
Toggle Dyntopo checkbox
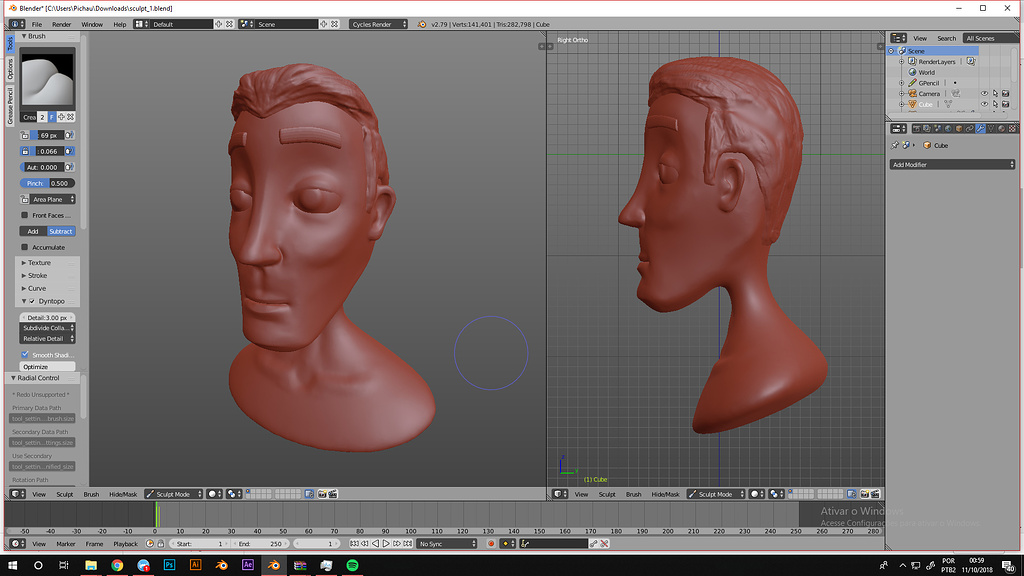coord(32,301)
